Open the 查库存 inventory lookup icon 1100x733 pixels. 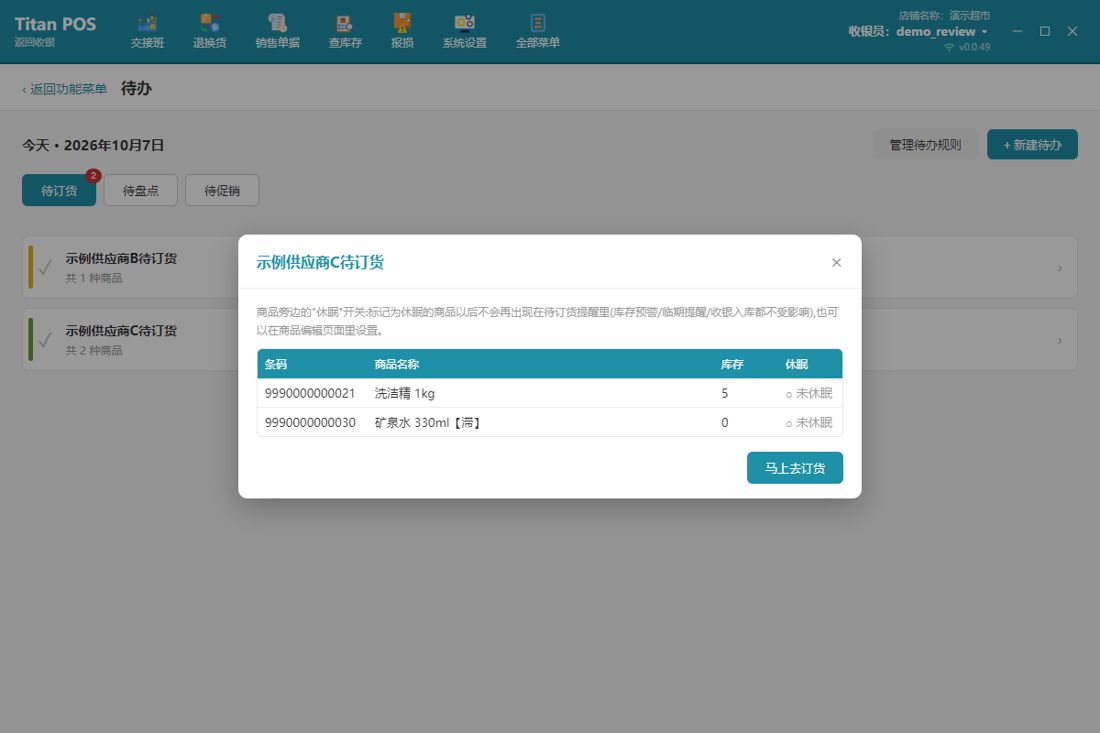coord(344,32)
